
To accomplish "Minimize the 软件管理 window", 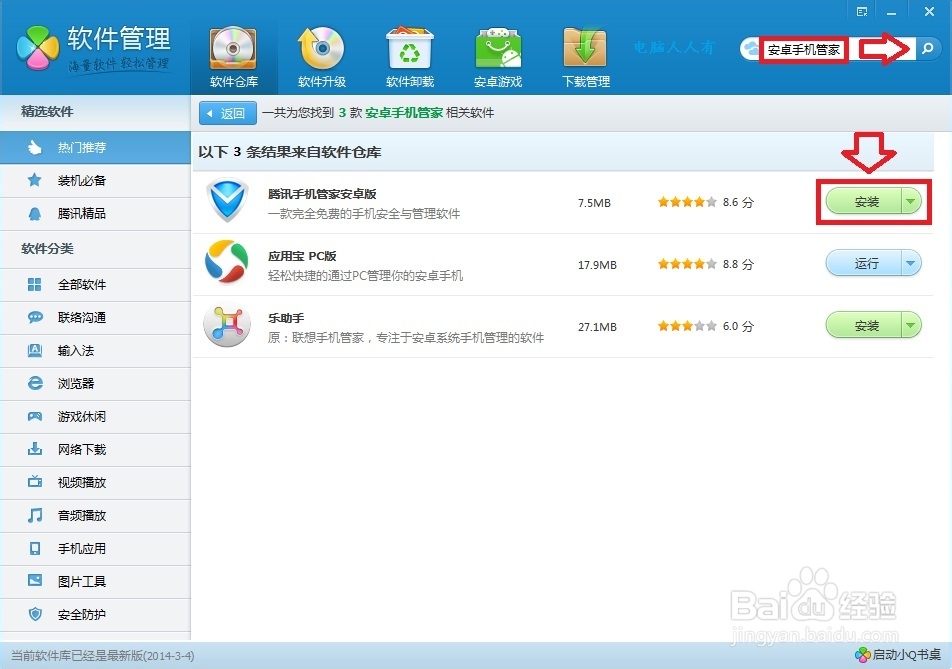I will click(891, 12).
